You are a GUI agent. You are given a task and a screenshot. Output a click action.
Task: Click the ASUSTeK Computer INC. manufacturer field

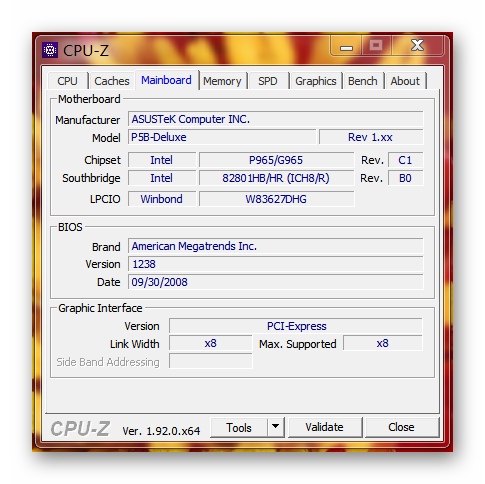coord(276,119)
